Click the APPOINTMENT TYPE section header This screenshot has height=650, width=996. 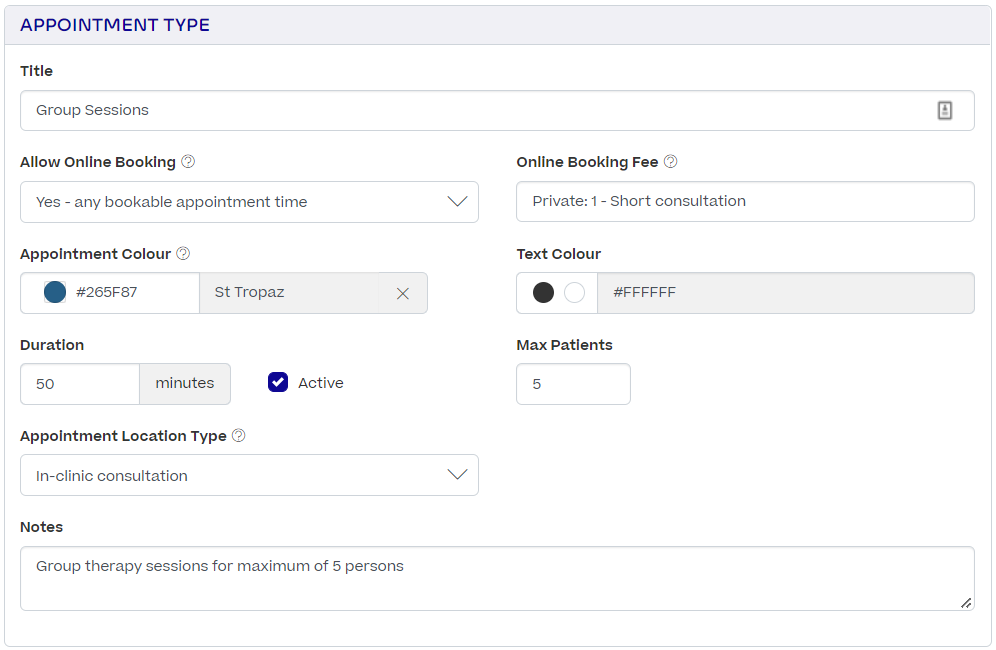coord(116,24)
